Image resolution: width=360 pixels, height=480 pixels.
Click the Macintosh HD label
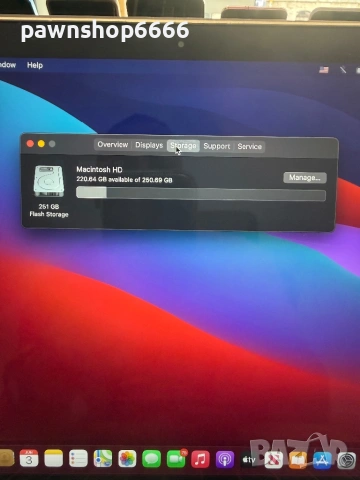click(x=99, y=169)
